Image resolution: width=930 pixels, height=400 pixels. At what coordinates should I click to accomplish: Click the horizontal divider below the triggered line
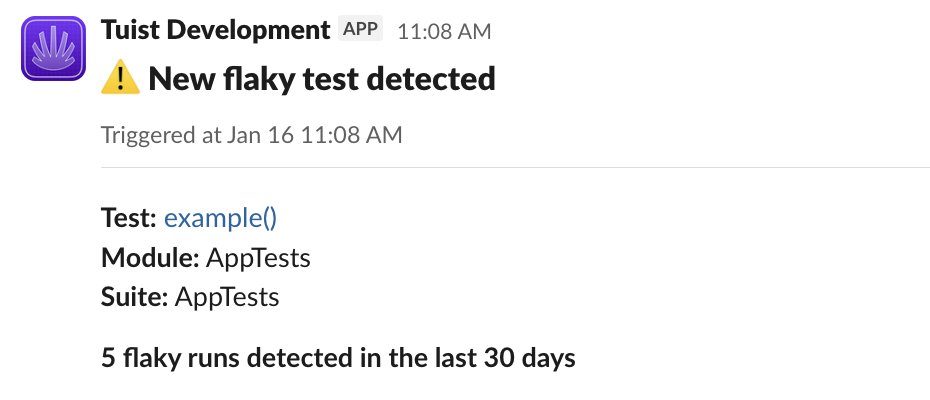[515, 167]
